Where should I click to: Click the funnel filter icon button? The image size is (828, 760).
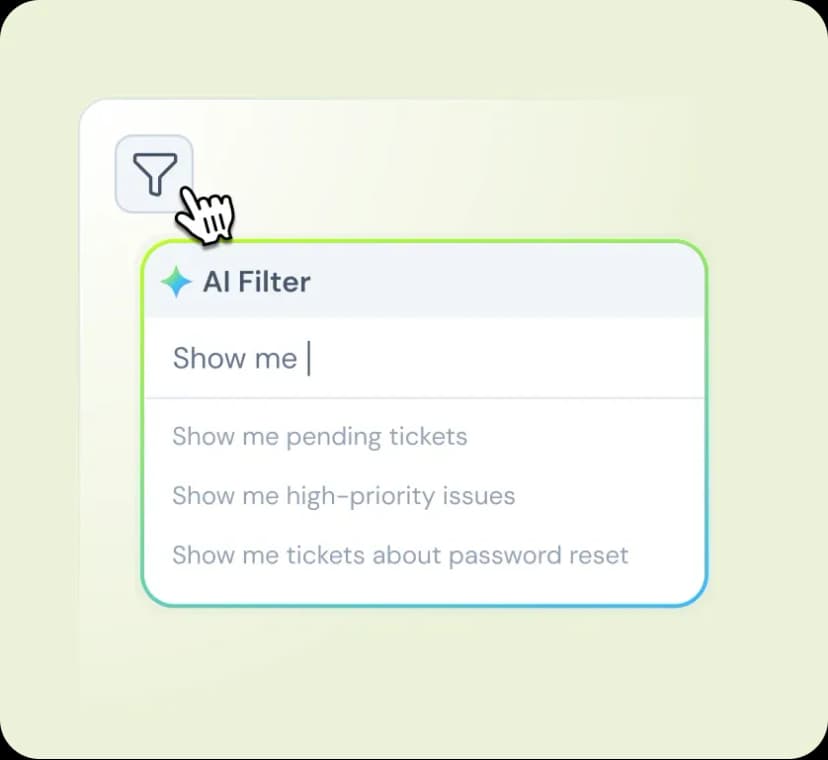(154, 174)
